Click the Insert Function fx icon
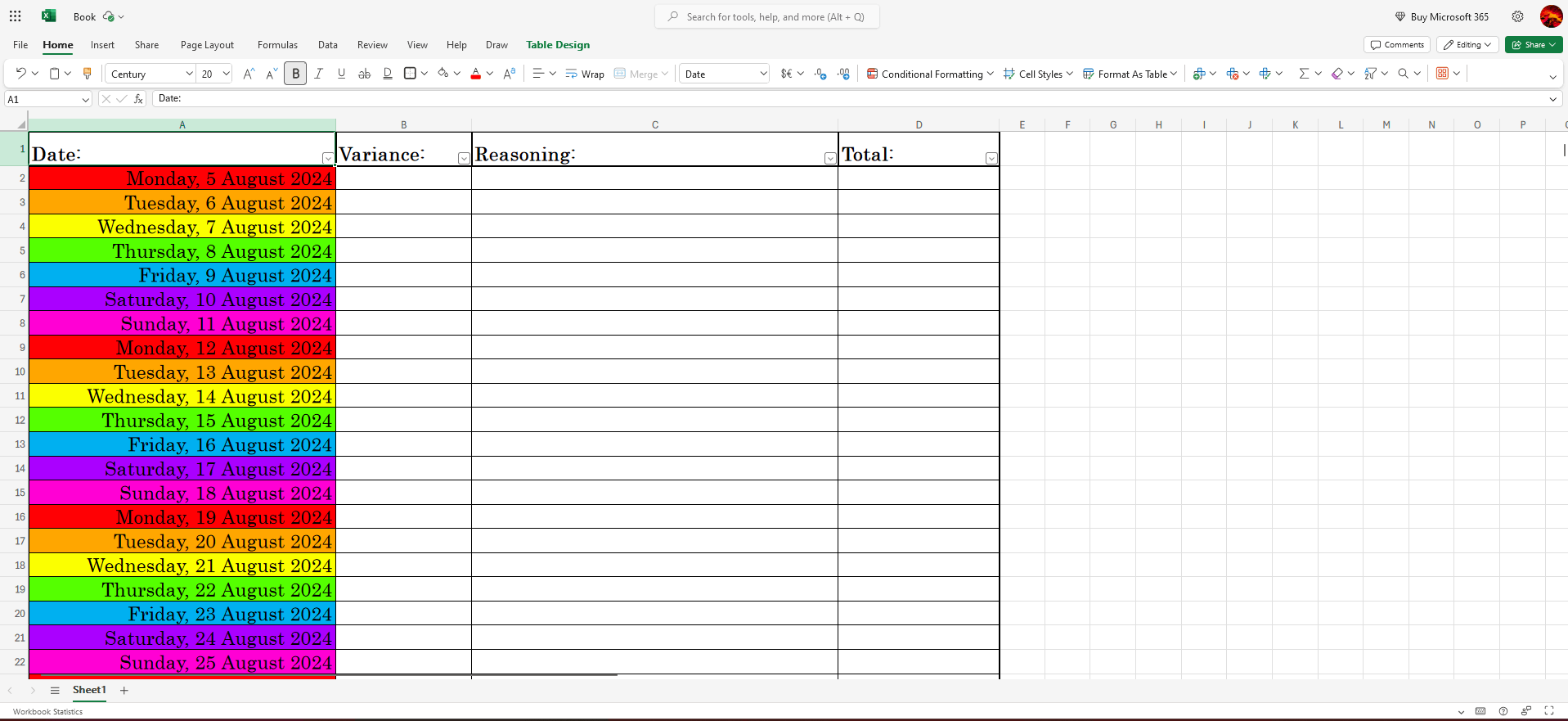This screenshot has height=721, width=1568. pyautogui.click(x=139, y=99)
